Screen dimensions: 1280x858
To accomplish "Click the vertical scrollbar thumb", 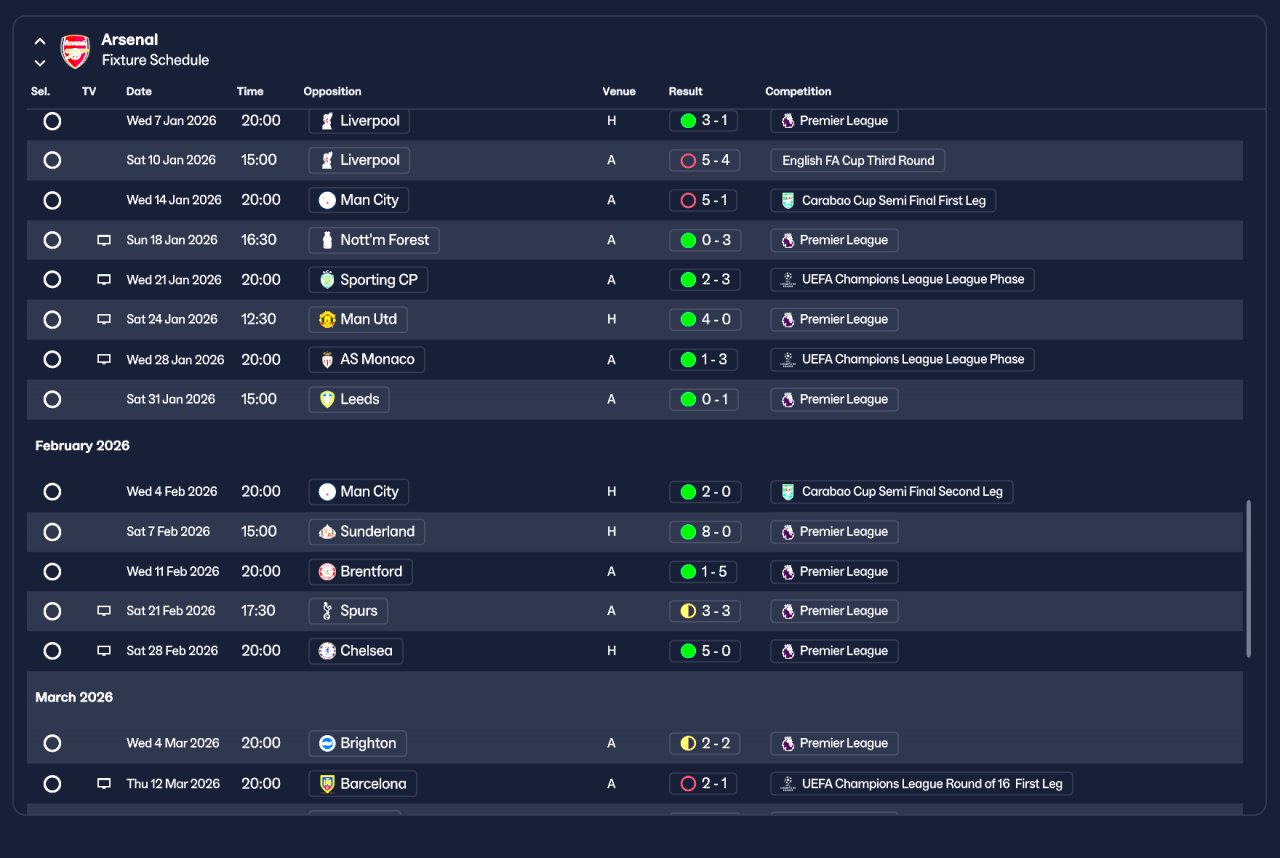I will coord(1248,579).
